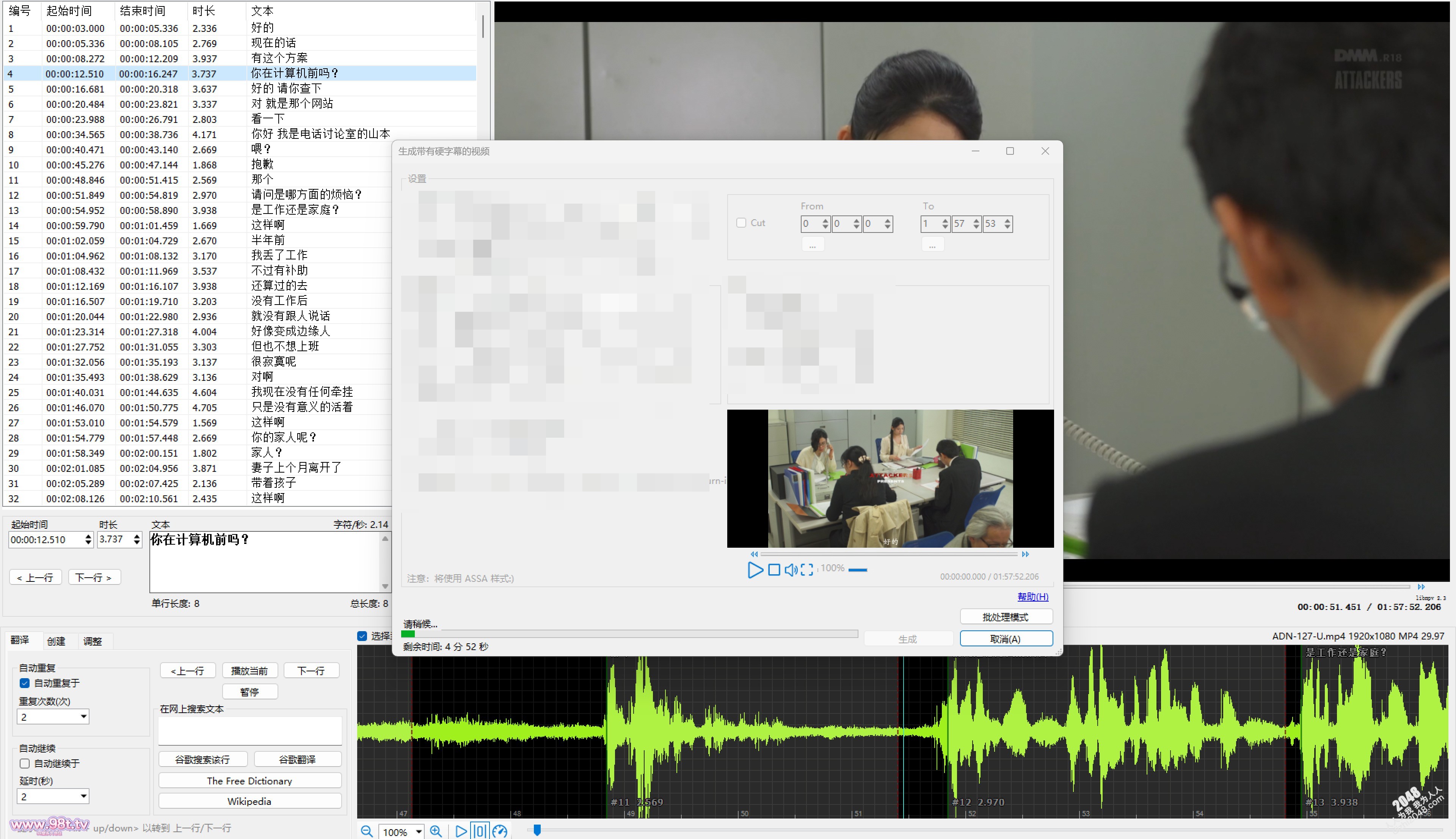Screen dimensions: 1456x839
Task: Click the Wikipedia button
Action: point(249,801)
